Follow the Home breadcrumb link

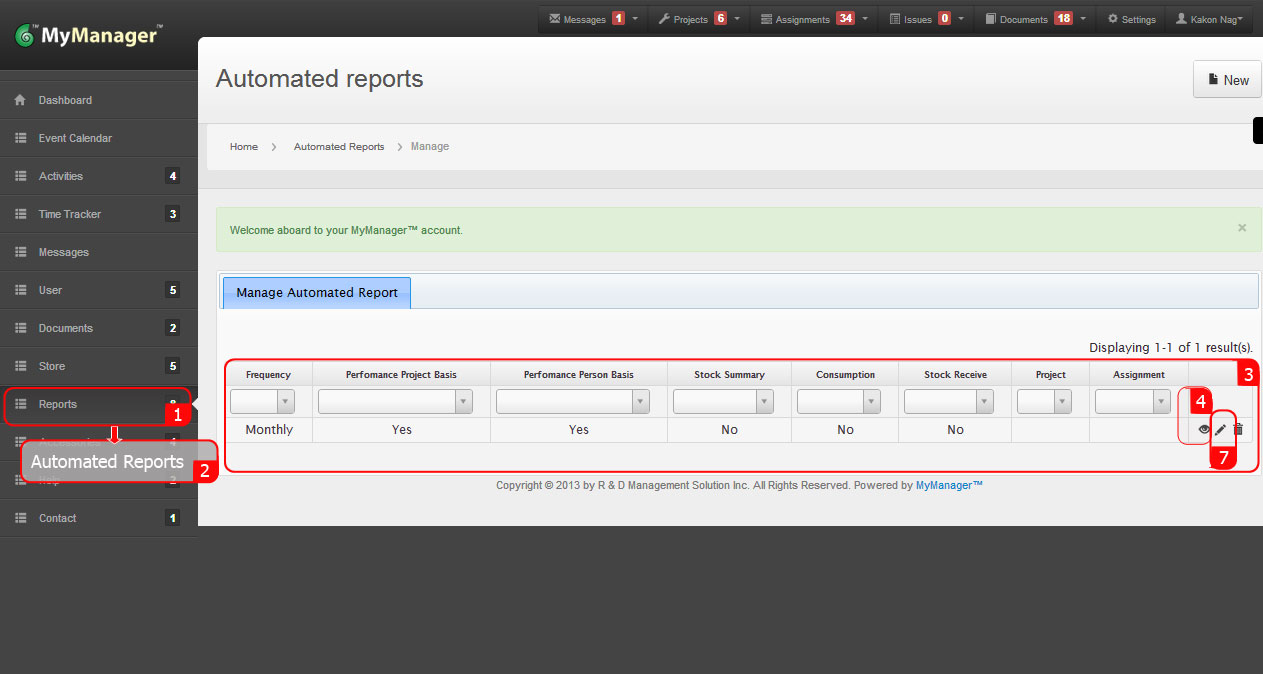point(243,146)
